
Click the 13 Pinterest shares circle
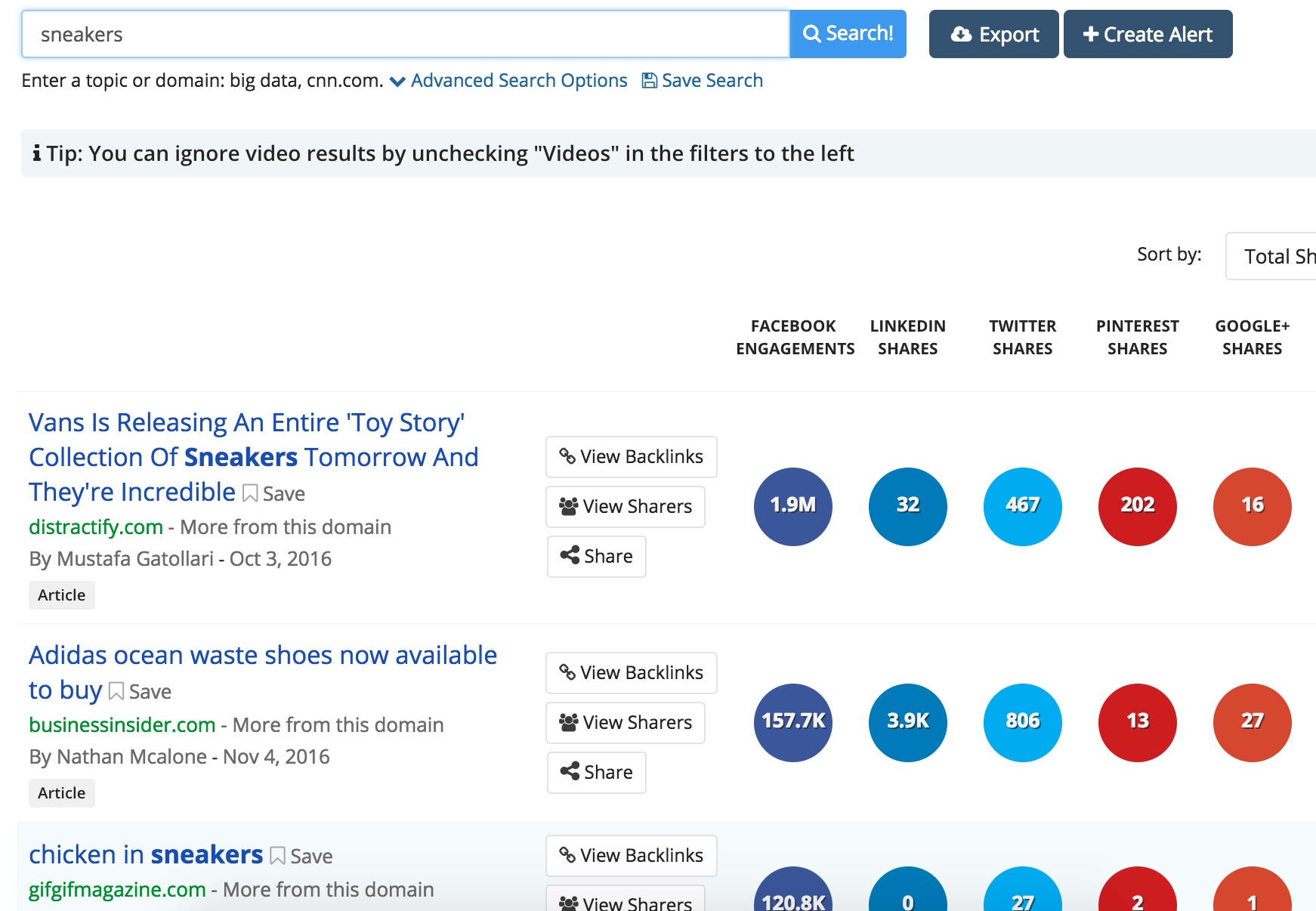click(1138, 722)
